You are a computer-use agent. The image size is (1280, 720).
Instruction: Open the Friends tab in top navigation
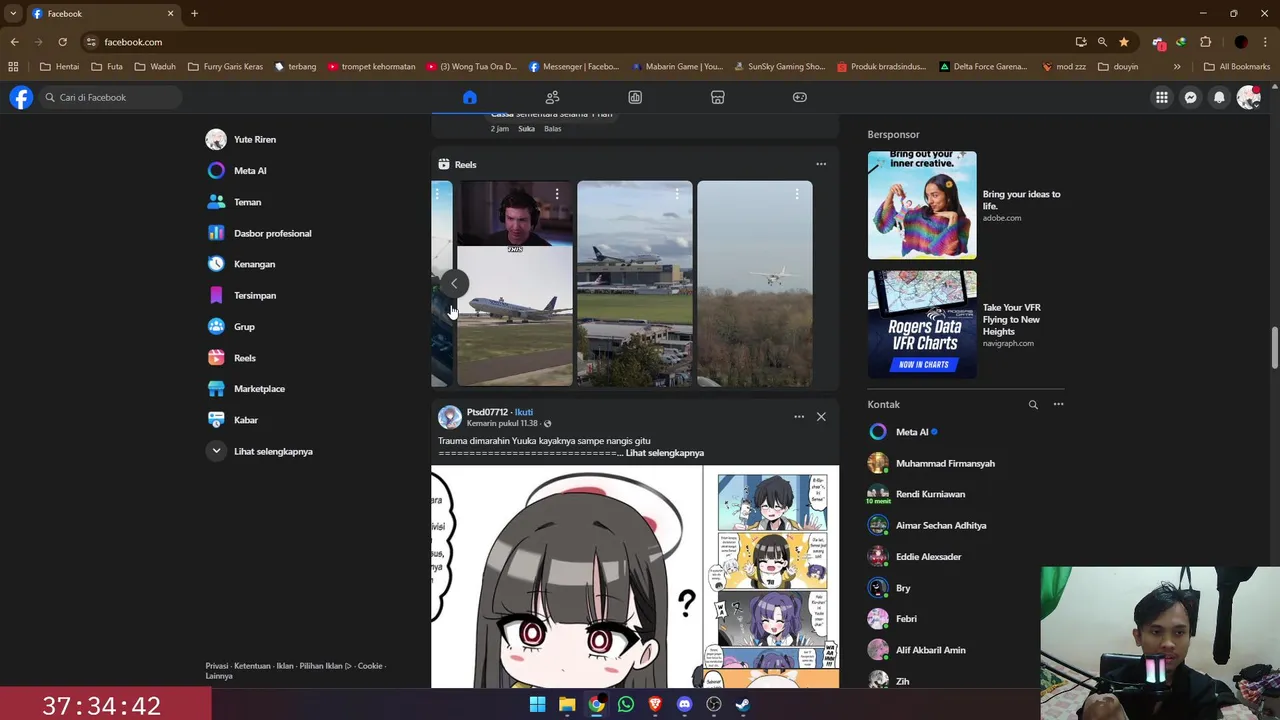pyautogui.click(x=552, y=97)
